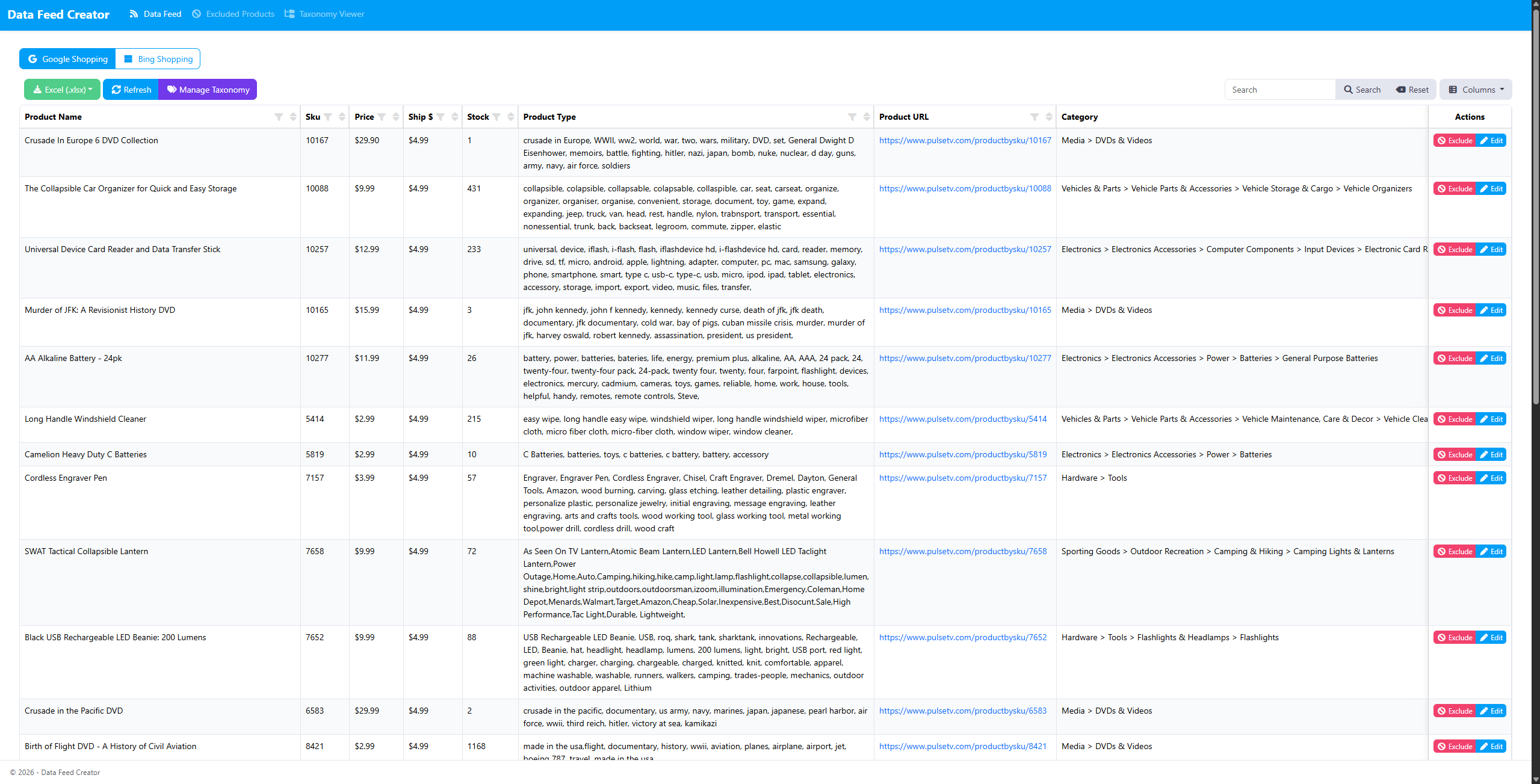Open product URL for sku 10167
The height and width of the screenshot is (784, 1540).
pyautogui.click(x=965, y=140)
